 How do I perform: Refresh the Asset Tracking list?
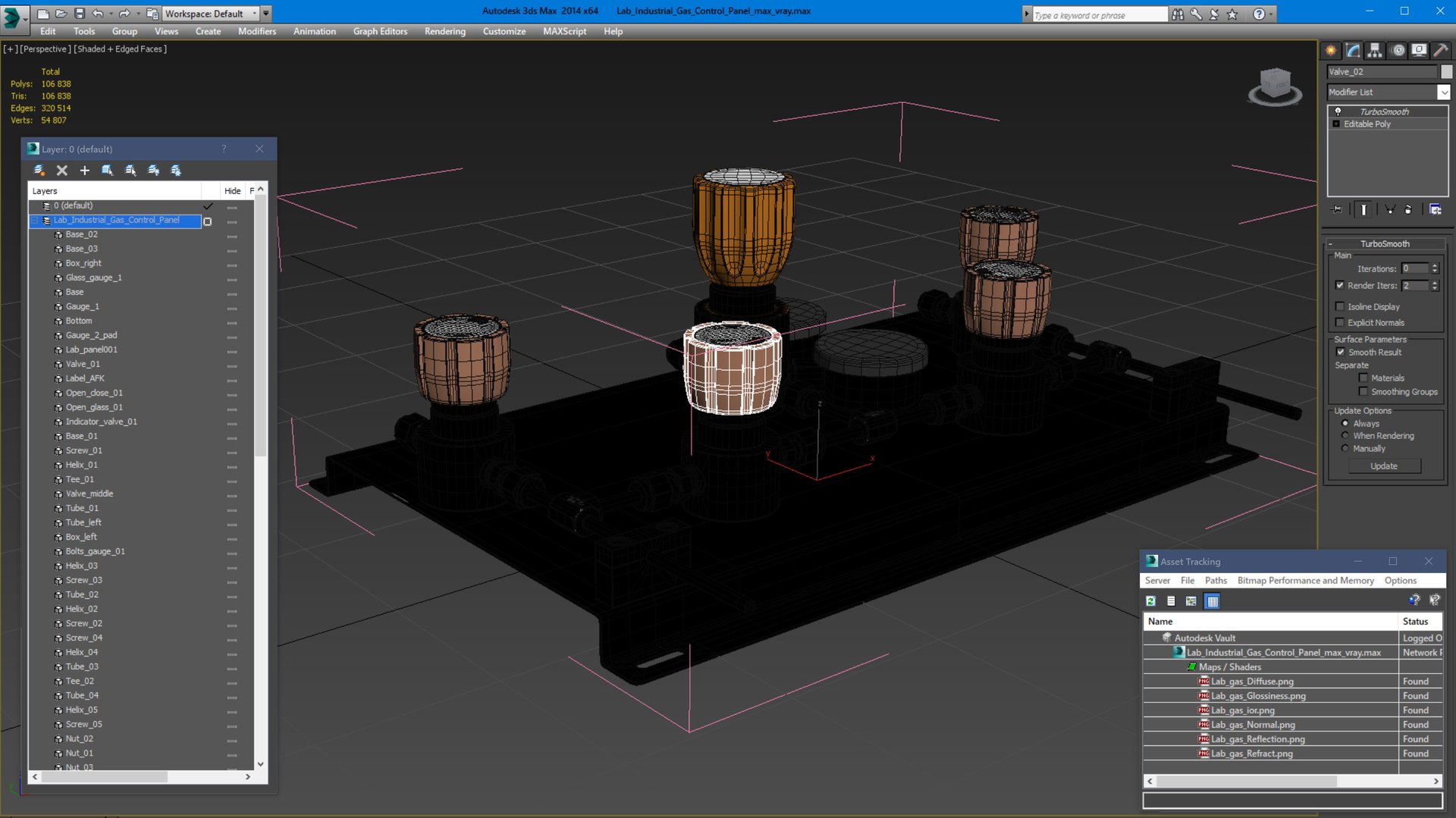[x=1150, y=601]
